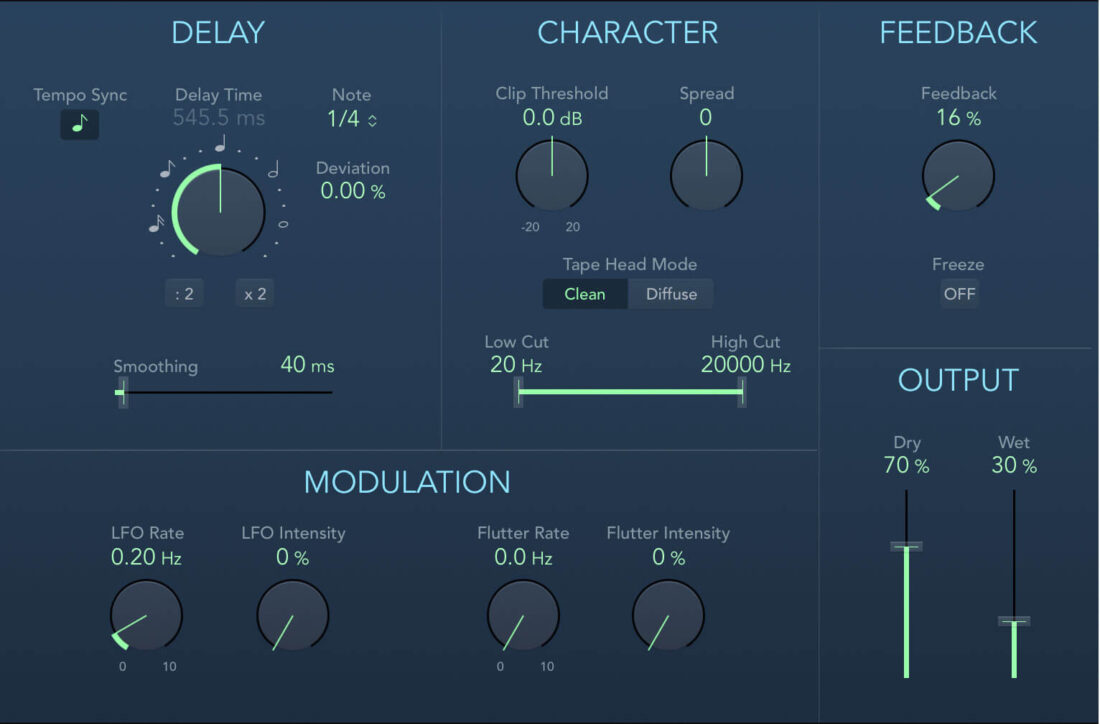Image resolution: width=1100 pixels, height=724 pixels.
Task: Click the LFO Rate knob
Action: tap(146, 615)
